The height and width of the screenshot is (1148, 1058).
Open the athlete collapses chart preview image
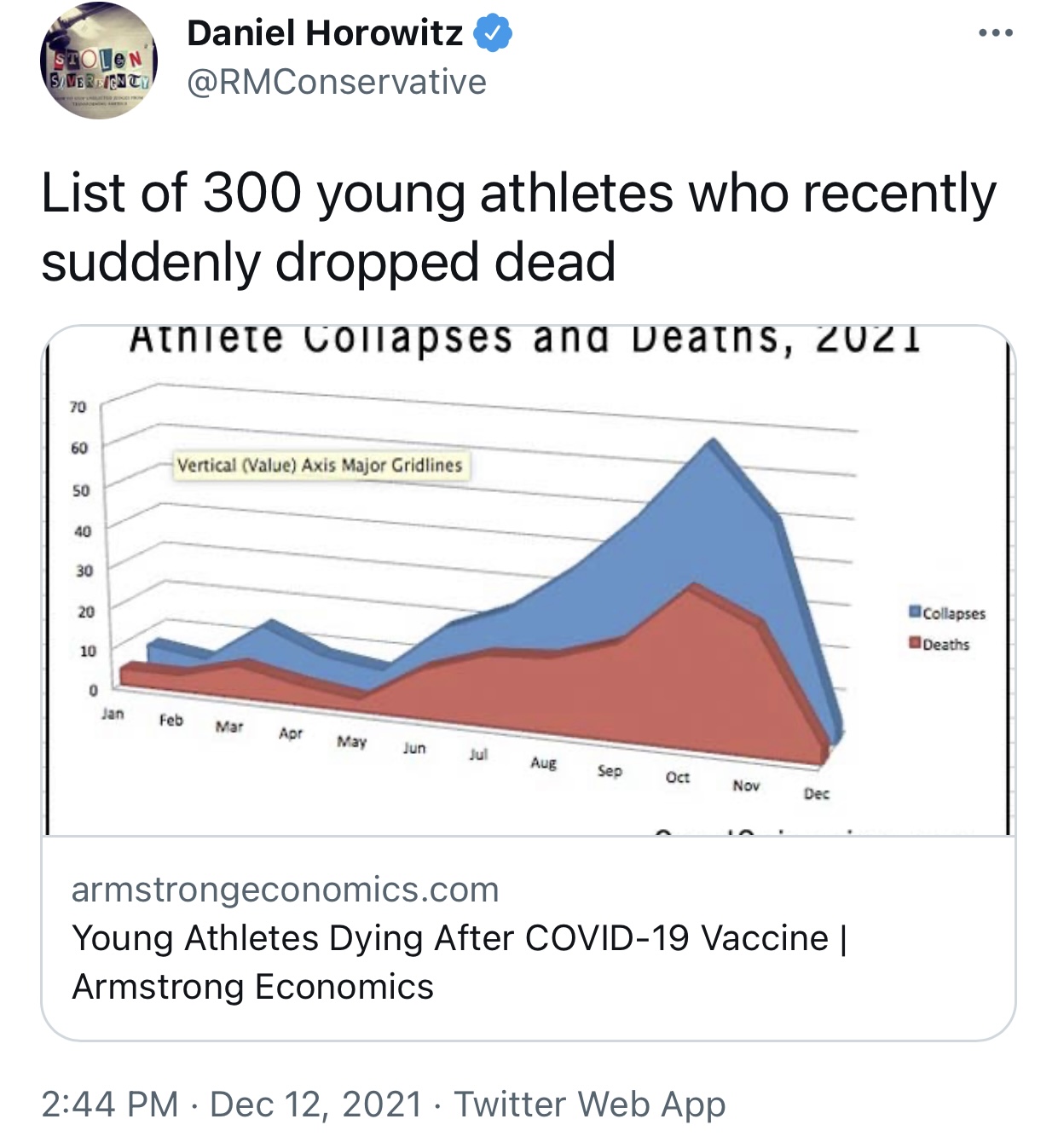[528, 580]
